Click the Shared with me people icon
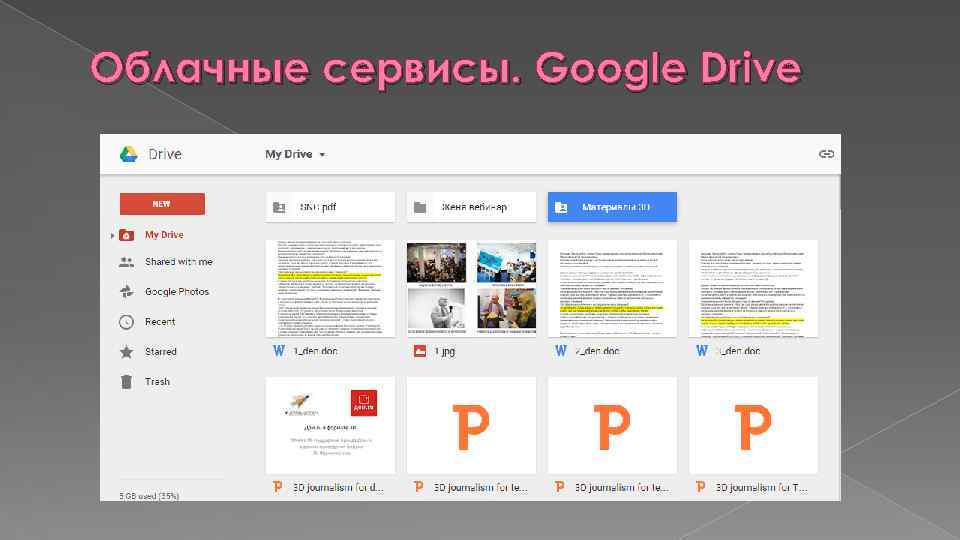Screen dimensions: 960x540 (x=127, y=262)
